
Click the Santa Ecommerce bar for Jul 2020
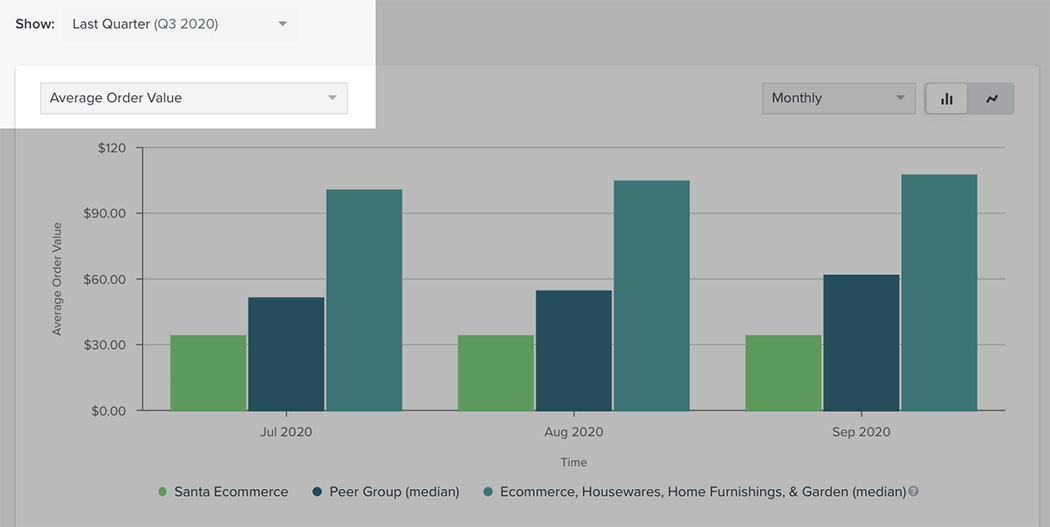click(x=208, y=373)
